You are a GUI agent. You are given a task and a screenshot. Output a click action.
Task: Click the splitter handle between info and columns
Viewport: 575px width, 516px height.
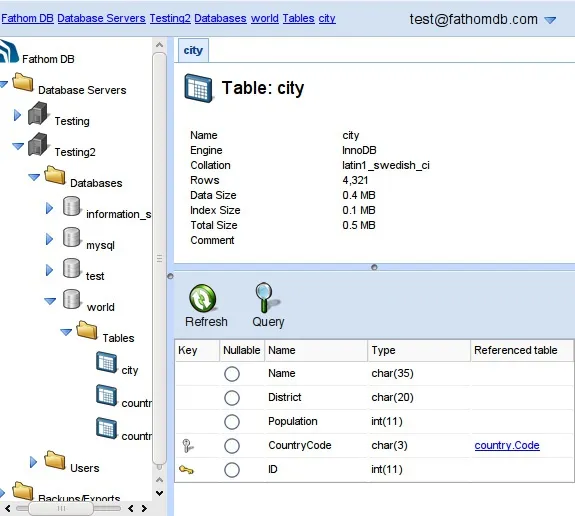374,267
